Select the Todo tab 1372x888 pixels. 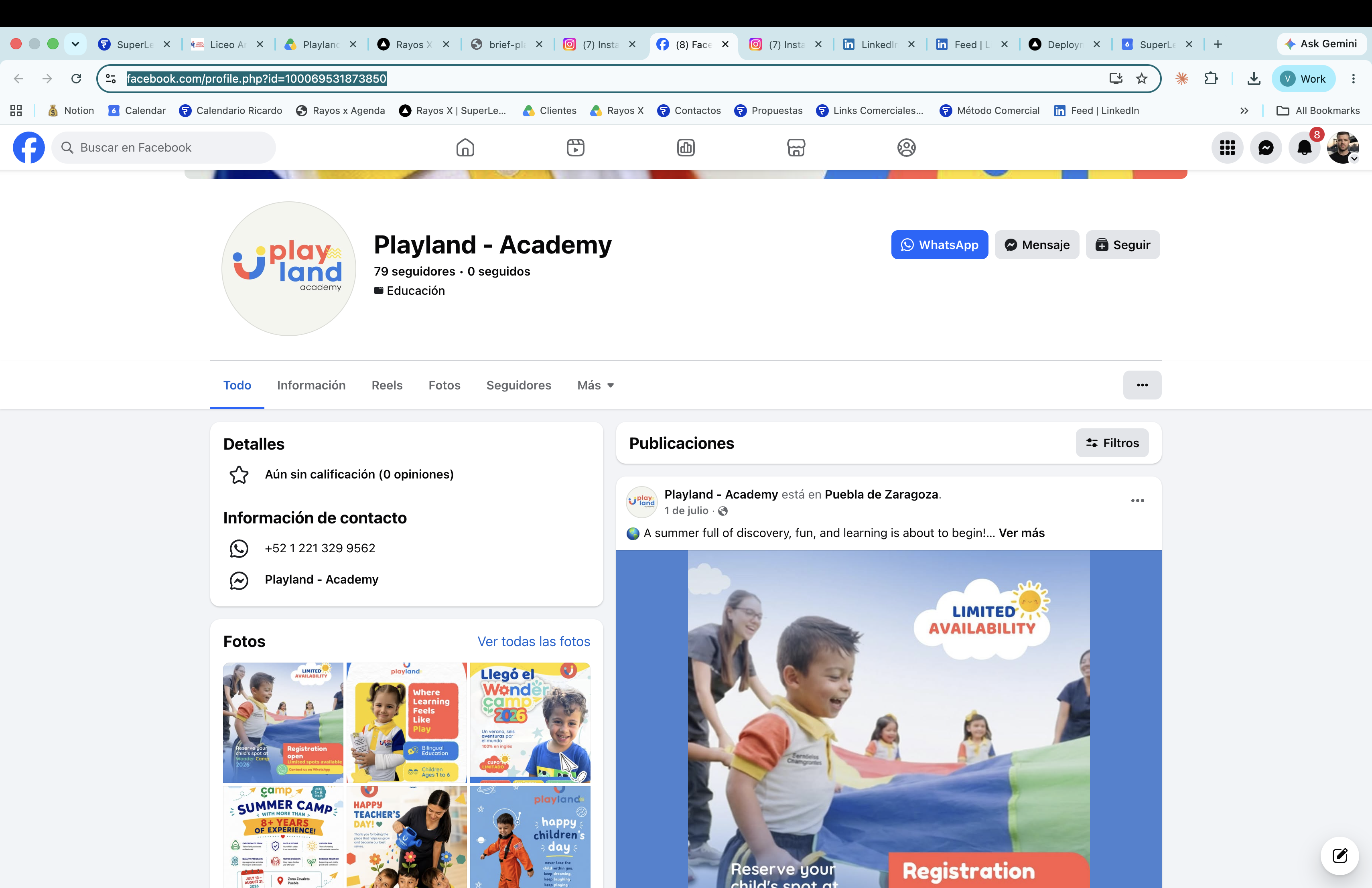point(237,385)
